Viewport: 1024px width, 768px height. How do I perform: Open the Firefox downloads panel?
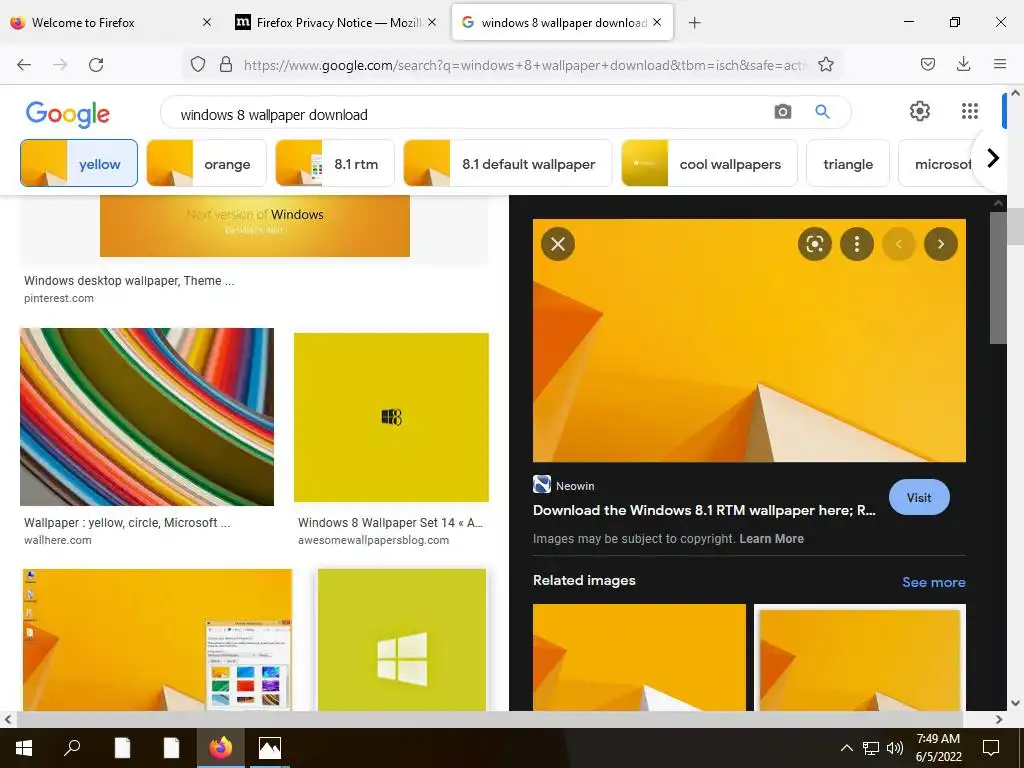pyautogui.click(x=963, y=64)
